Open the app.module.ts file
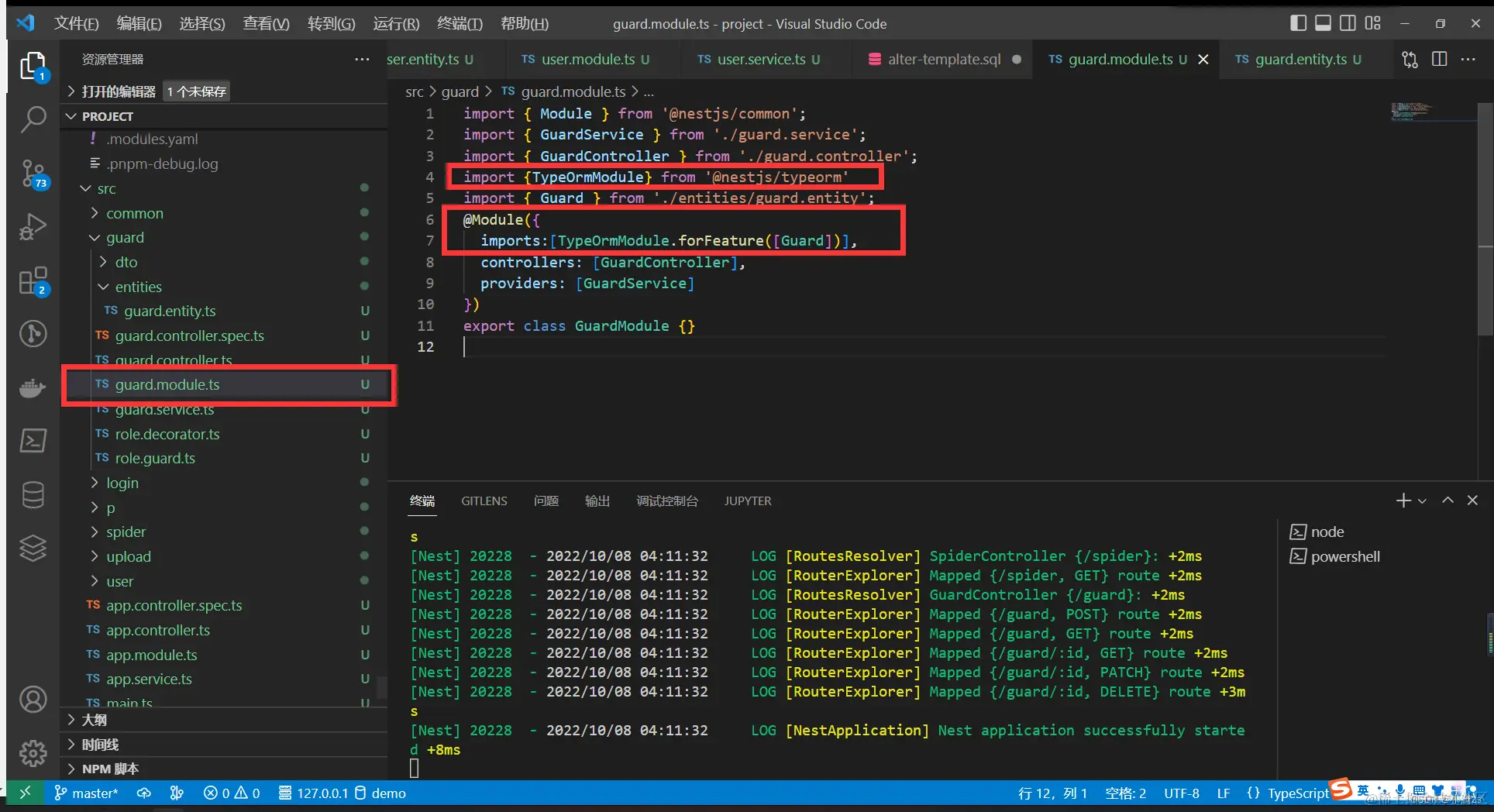 [x=225, y=655]
